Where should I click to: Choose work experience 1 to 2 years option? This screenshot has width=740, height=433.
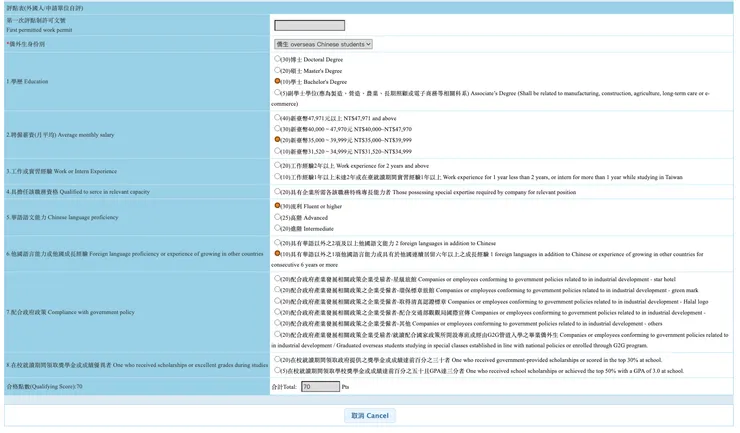(277, 177)
